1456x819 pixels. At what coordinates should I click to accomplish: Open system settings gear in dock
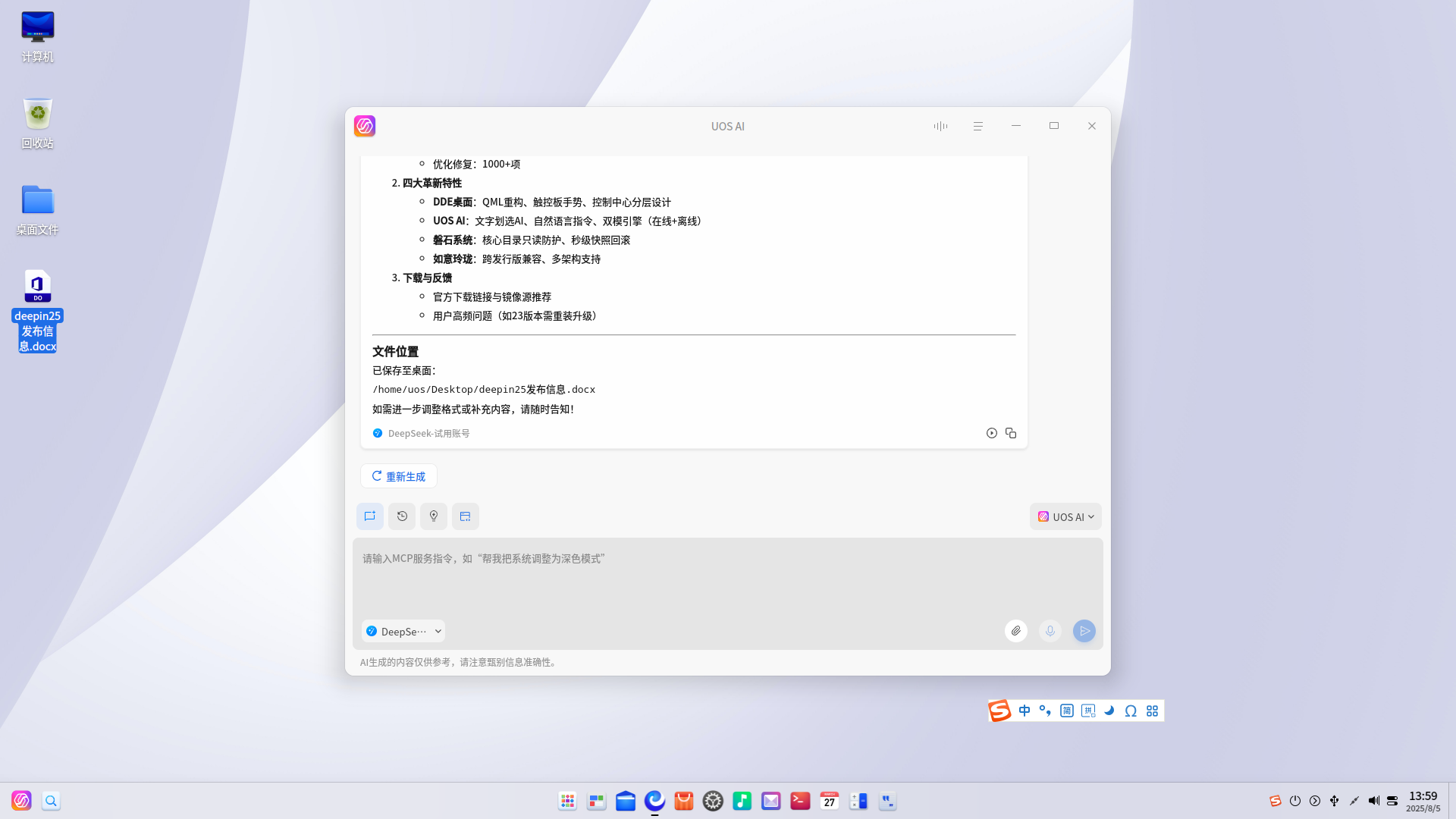(x=713, y=801)
